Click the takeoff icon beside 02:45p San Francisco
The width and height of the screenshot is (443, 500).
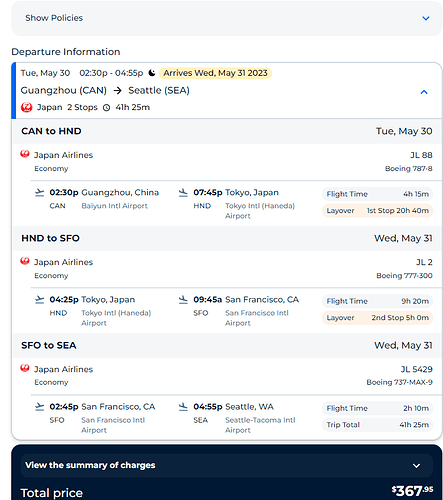tap(39, 407)
